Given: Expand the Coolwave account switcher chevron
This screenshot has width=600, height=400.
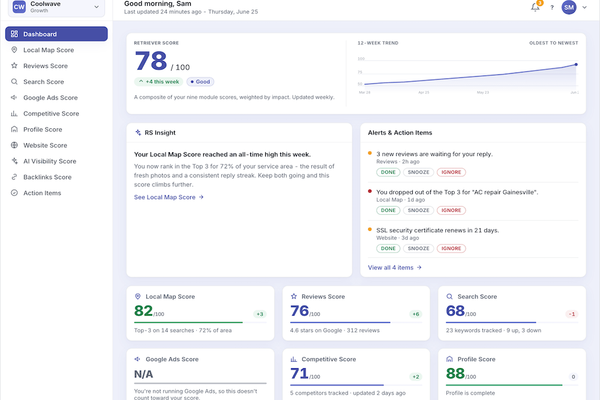Looking at the screenshot, I should tap(96, 7).
